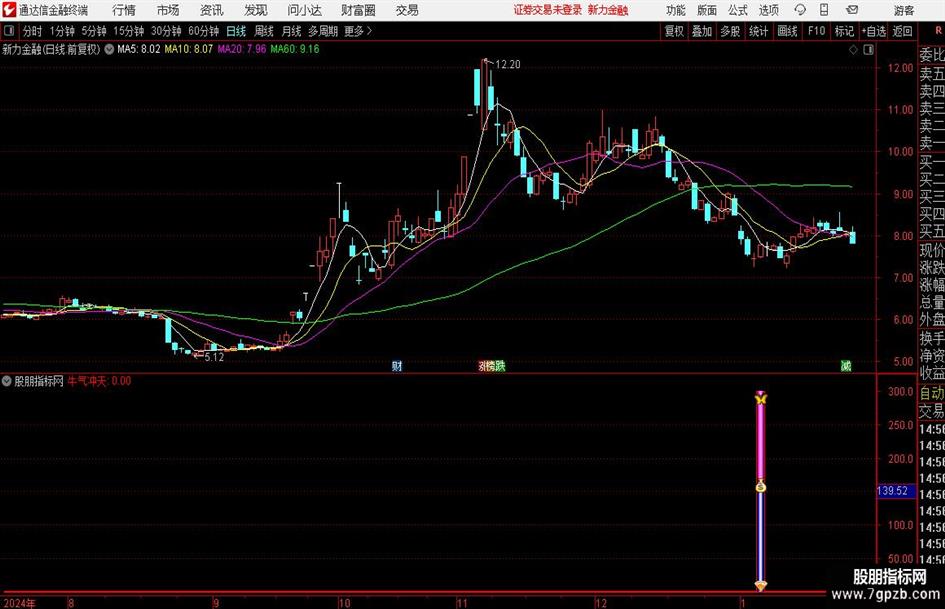Open the 资讯 menu
This screenshot has width=945, height=609.
(212, 10)
